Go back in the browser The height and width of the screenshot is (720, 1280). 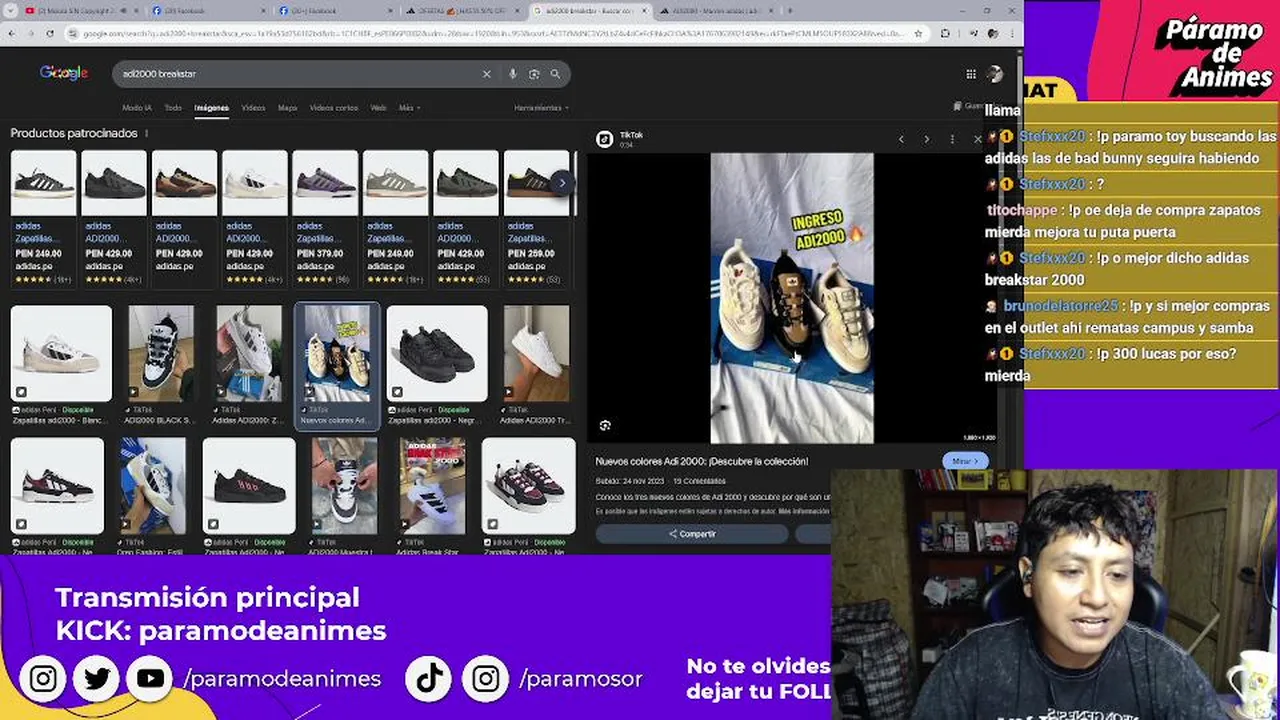(x=10, y=33)
